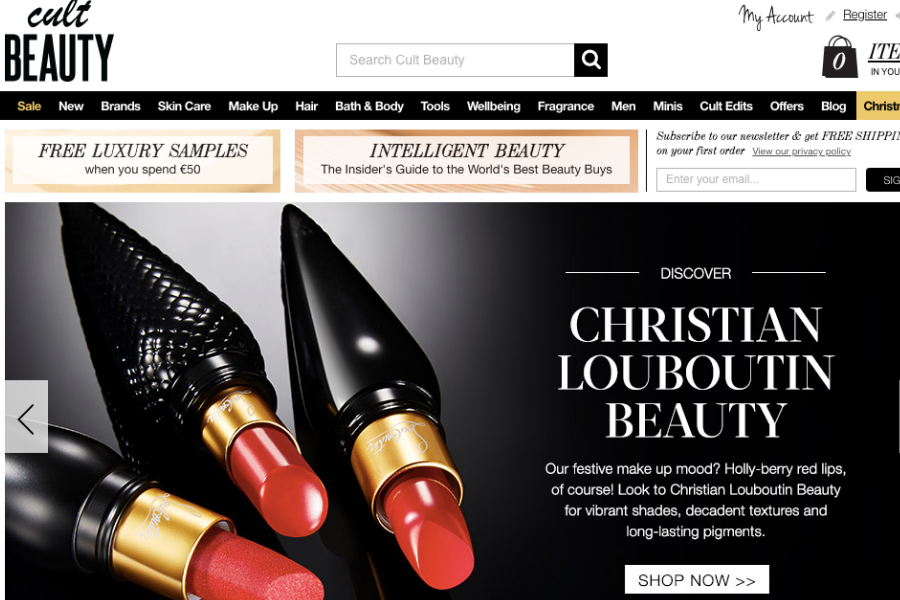
Task: Open the Christmas tab in navigation
Action: click(x=878, y=106)
